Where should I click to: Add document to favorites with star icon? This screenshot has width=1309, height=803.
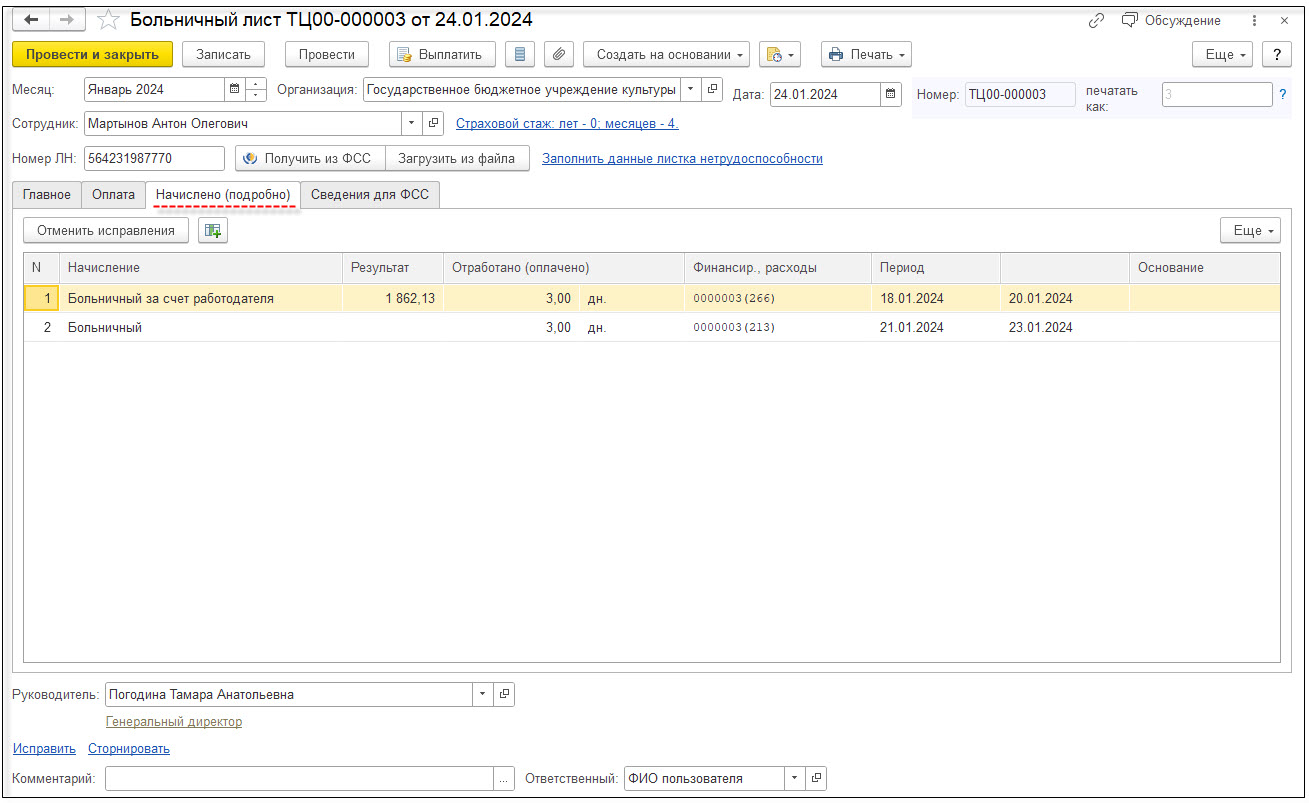108,20
